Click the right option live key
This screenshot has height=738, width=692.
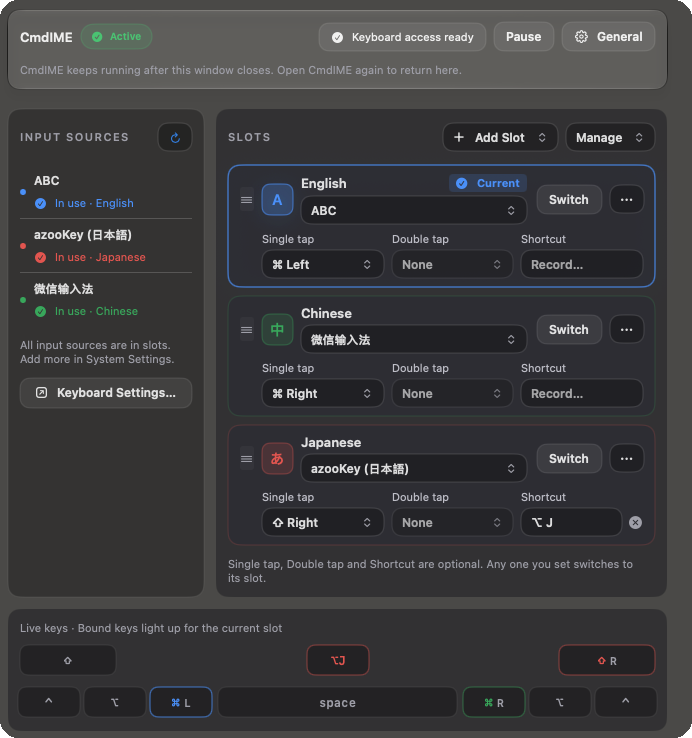(560, 702)
